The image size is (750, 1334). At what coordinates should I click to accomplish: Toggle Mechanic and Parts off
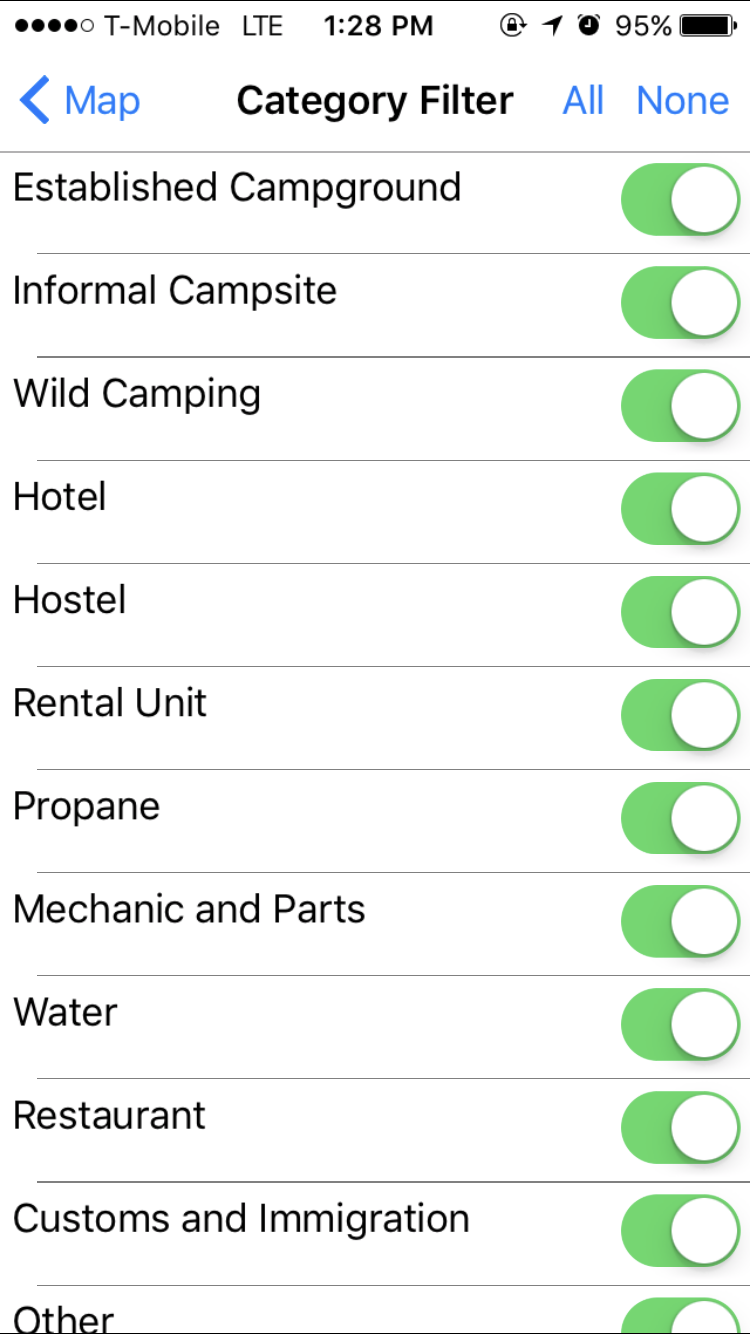point(680,921)
